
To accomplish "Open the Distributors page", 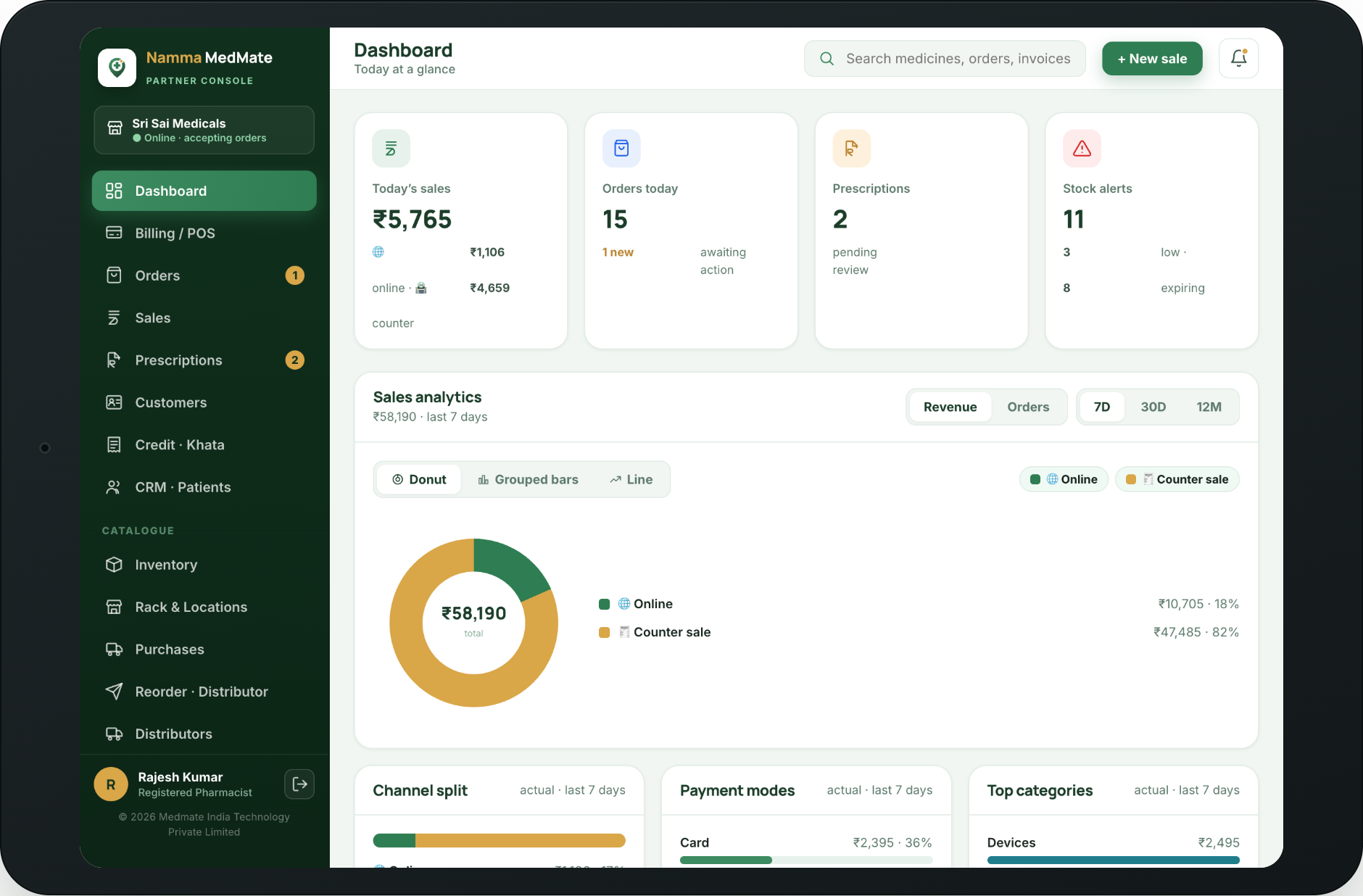I will point(204,734).
